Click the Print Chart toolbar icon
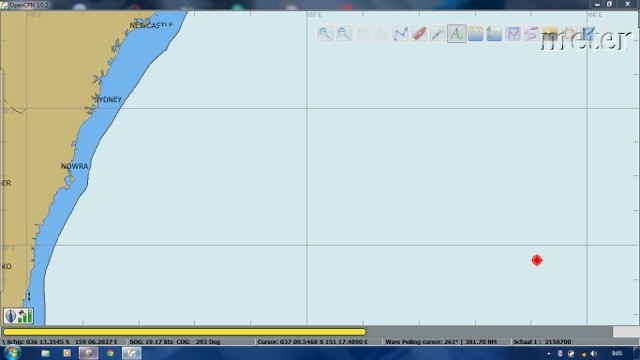 pyautogui.click(x=513, y=33)
